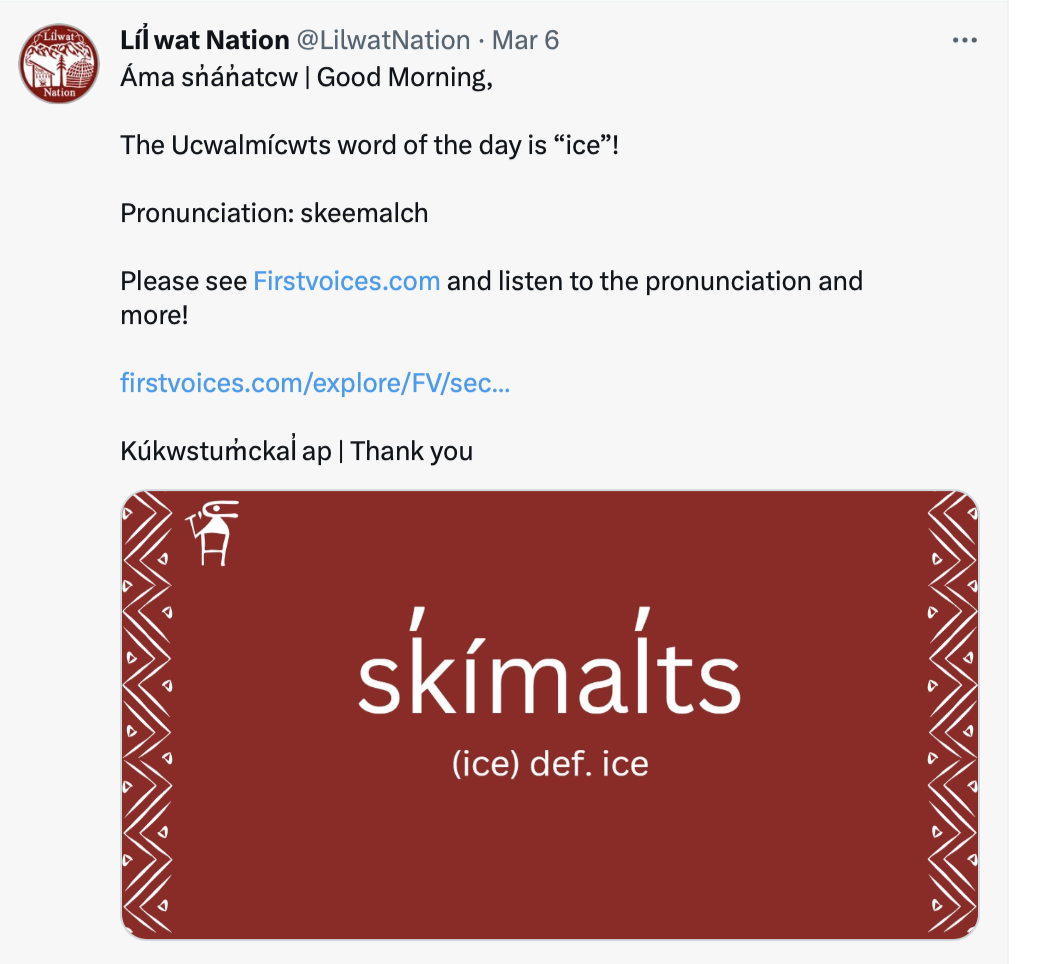
Task: Click the empty red area below the caption
Action: pos(550,860)
